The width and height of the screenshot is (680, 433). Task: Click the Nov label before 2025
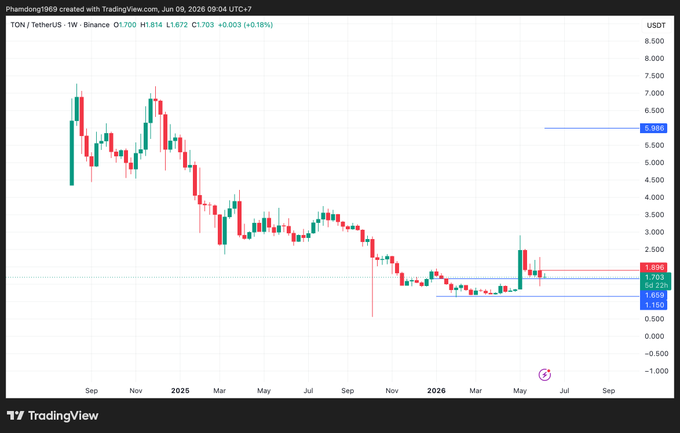[x=136, y=390]
